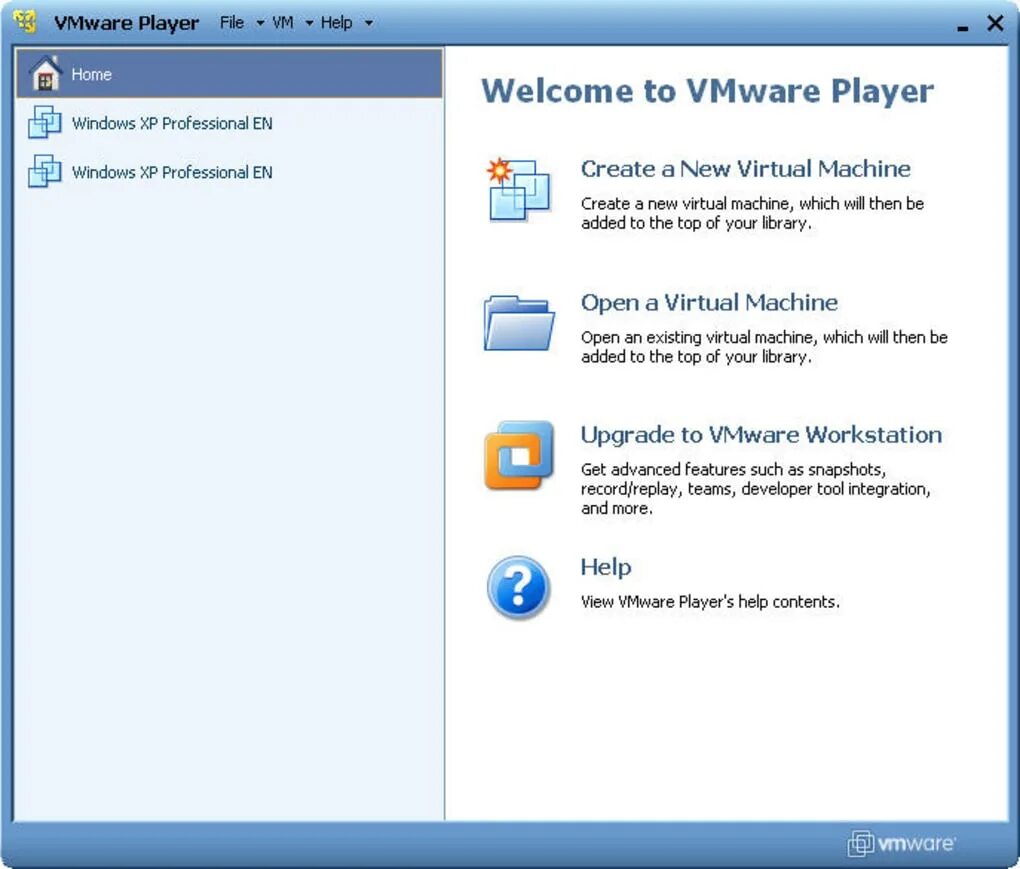Select first Windows XP Professional EN entry text
Viewport: 1020px width, 869px height.
pyautogui.click(x=172, y=124)
